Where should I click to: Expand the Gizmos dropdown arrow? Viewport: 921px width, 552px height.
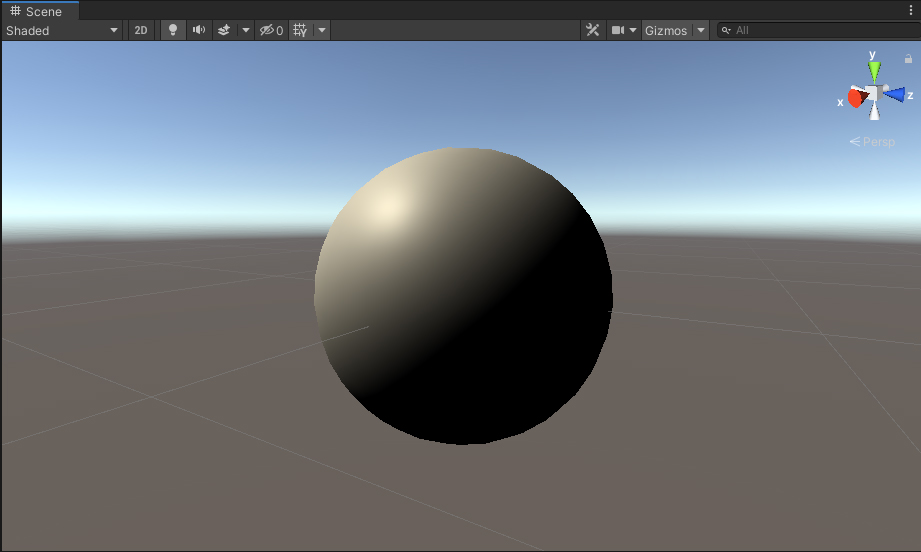tap(701, 30)
